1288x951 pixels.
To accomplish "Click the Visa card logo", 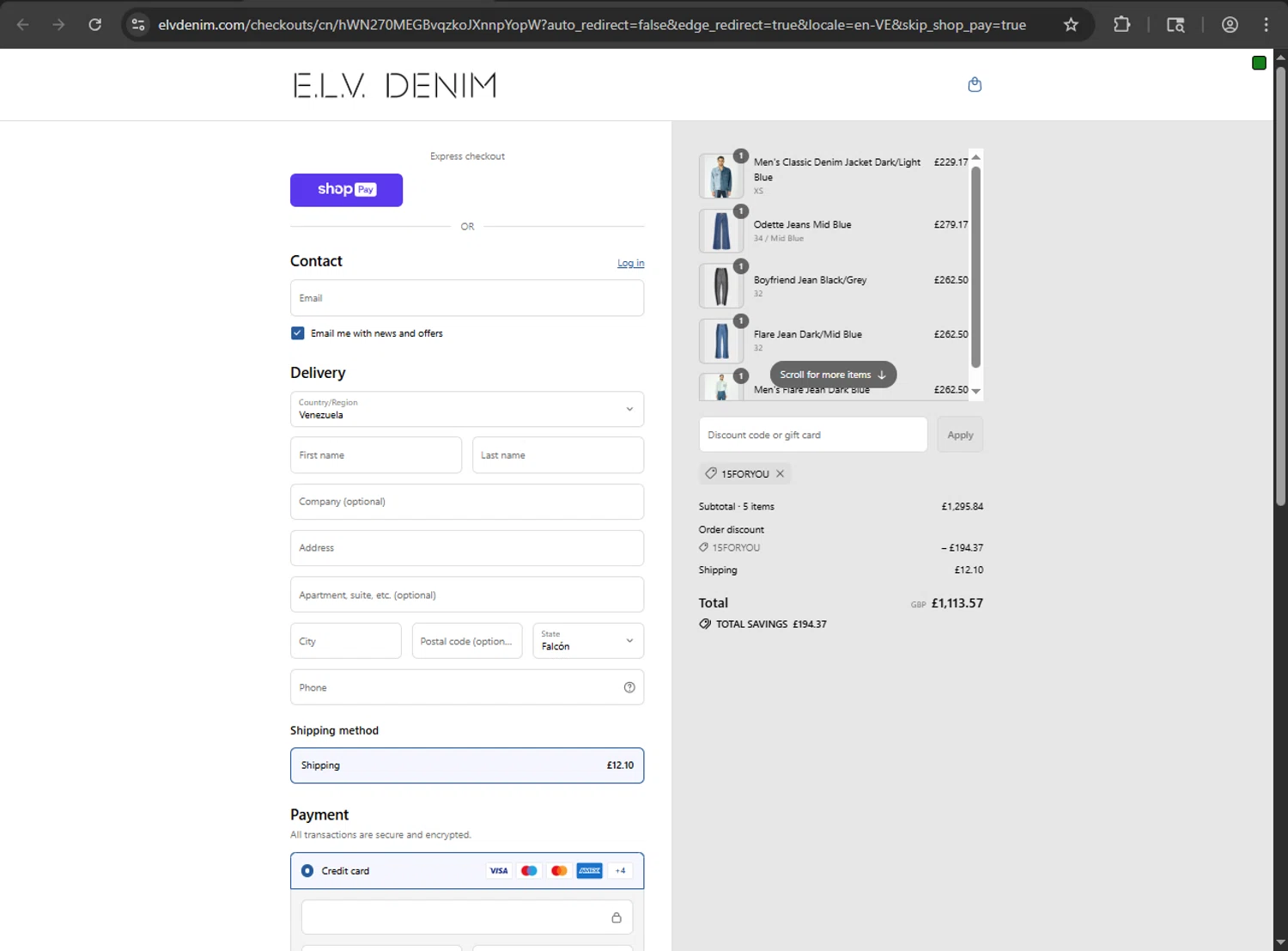I will pyautogui.click(x=499, y=870).
